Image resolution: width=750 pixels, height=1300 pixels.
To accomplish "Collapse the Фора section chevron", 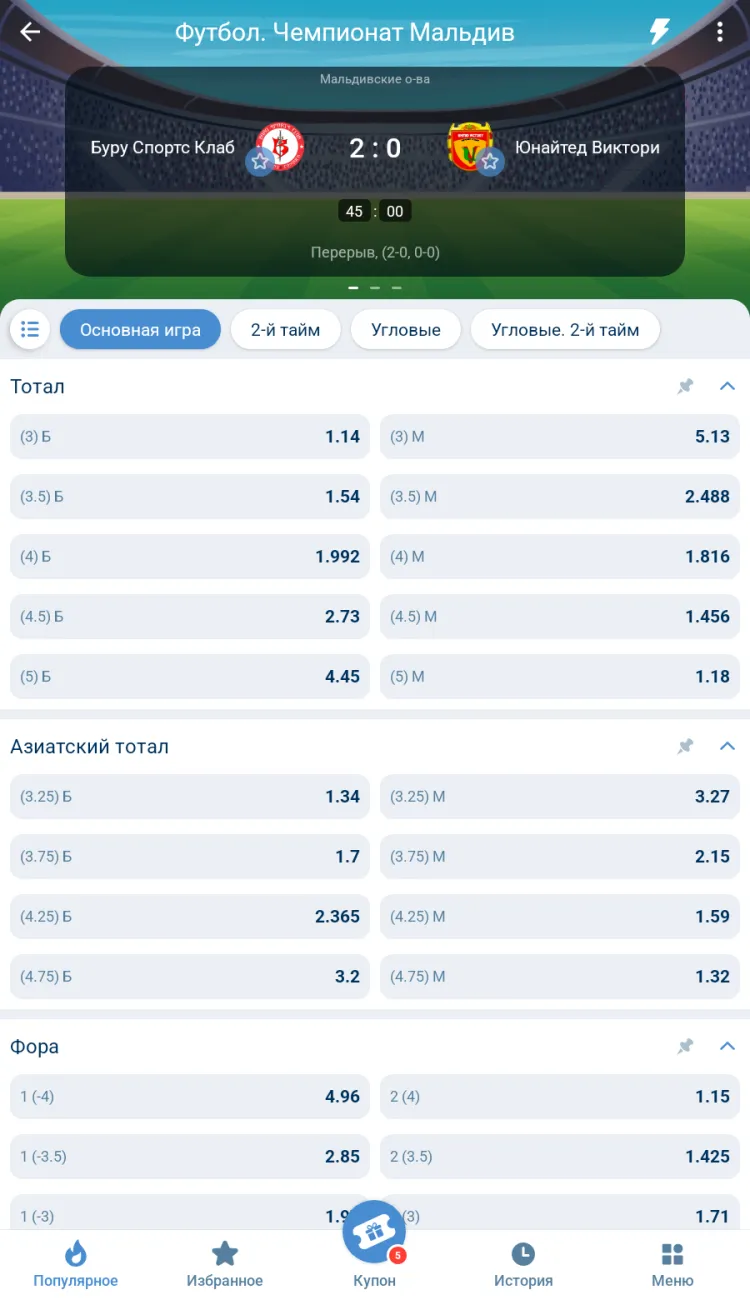I will (727, 1047).
